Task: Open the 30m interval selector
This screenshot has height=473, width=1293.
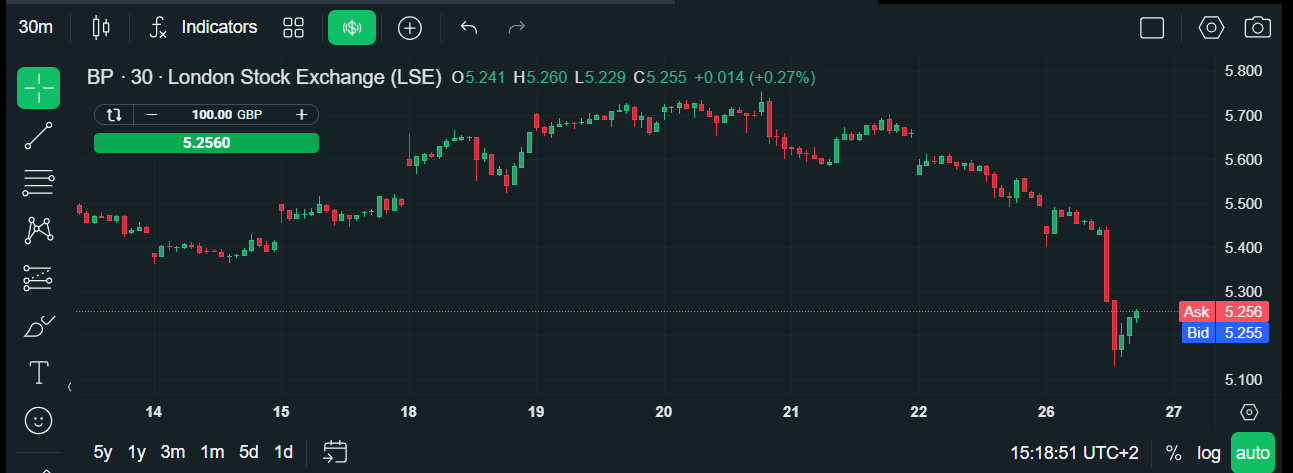Action: pyautogui.click(x=36, y=27)
